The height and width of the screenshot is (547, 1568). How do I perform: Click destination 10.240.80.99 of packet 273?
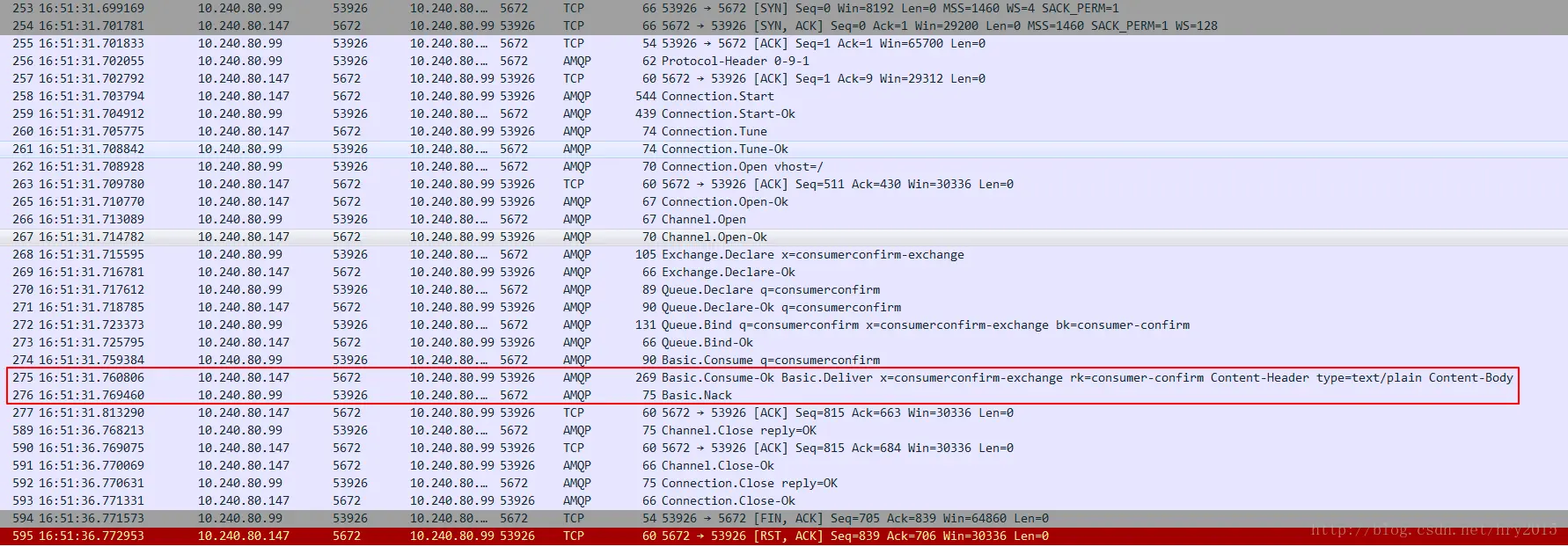(451, 342)
